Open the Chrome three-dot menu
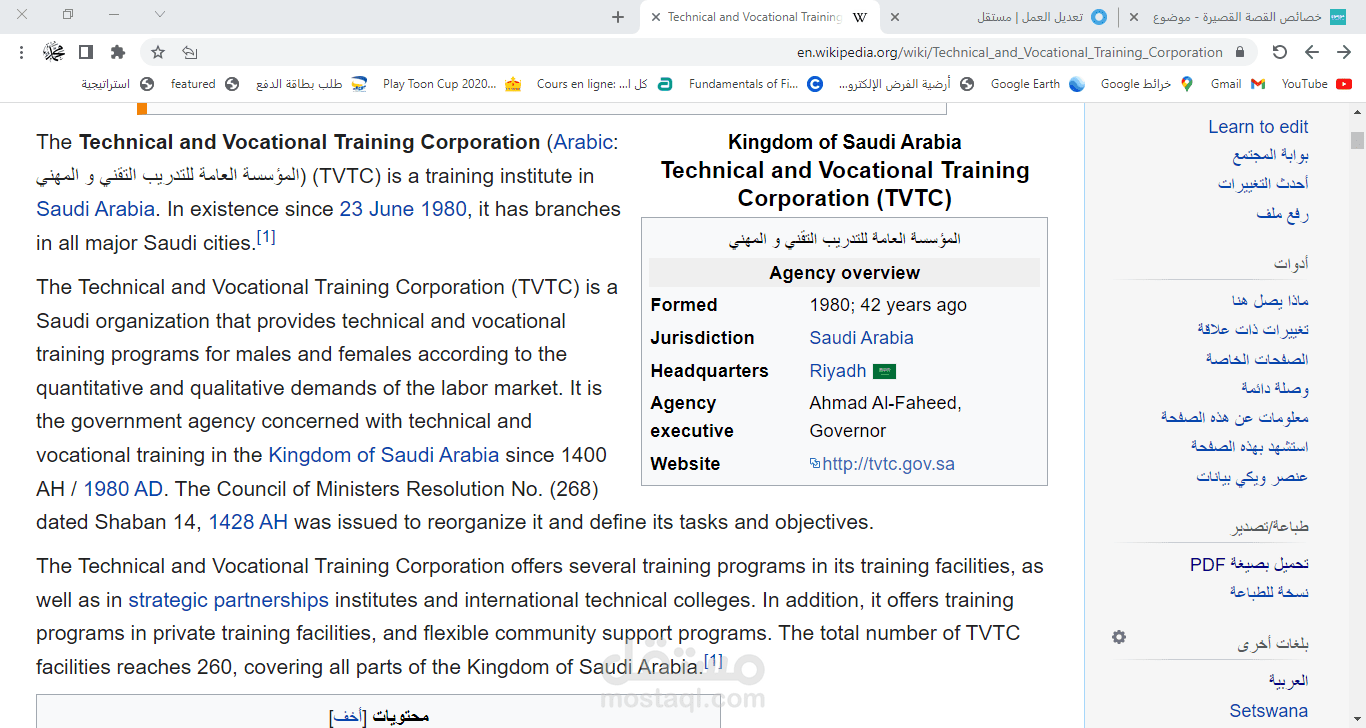 (22, 52)
